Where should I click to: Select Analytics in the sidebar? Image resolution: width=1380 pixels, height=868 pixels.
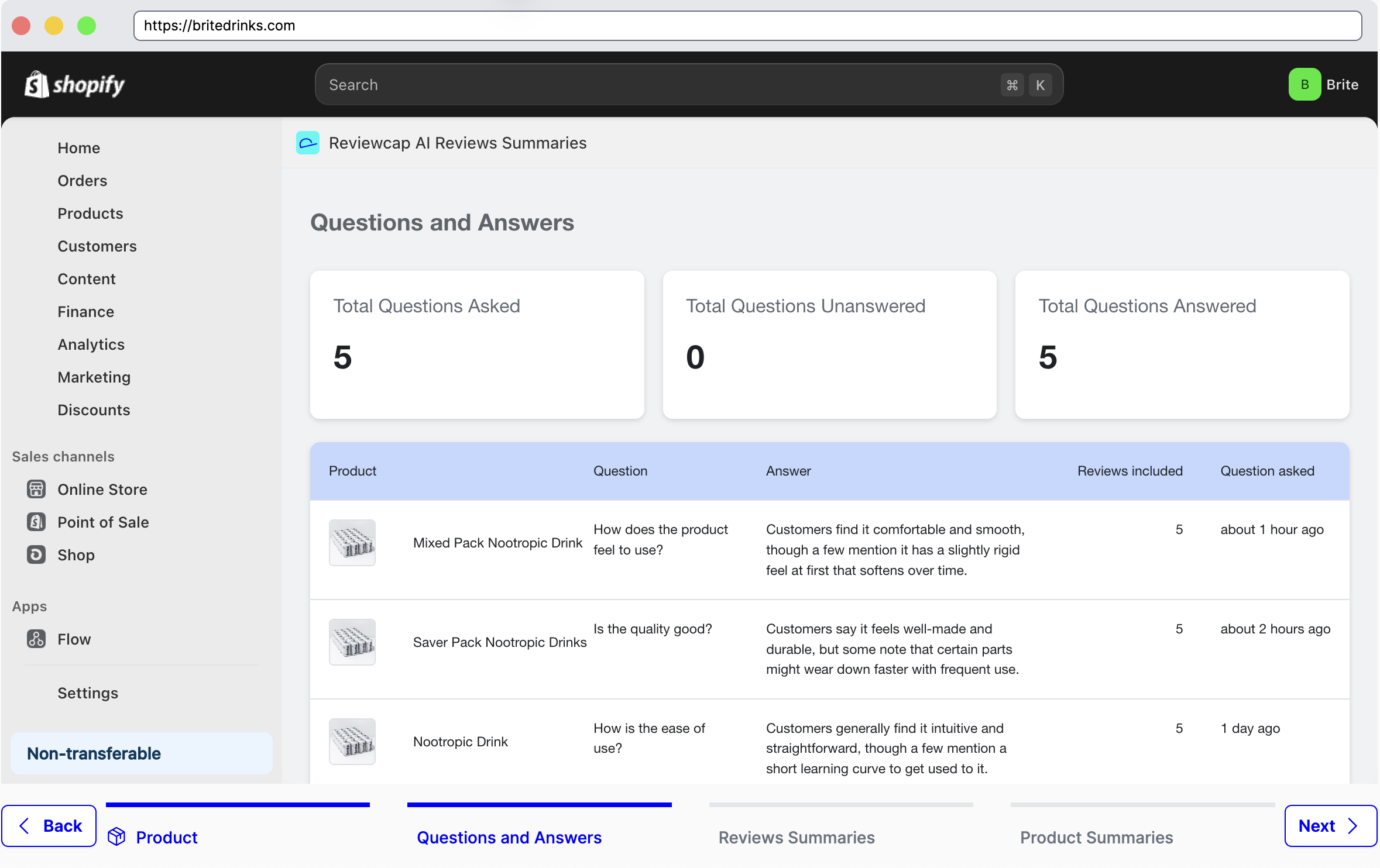(x=91, y=344)
